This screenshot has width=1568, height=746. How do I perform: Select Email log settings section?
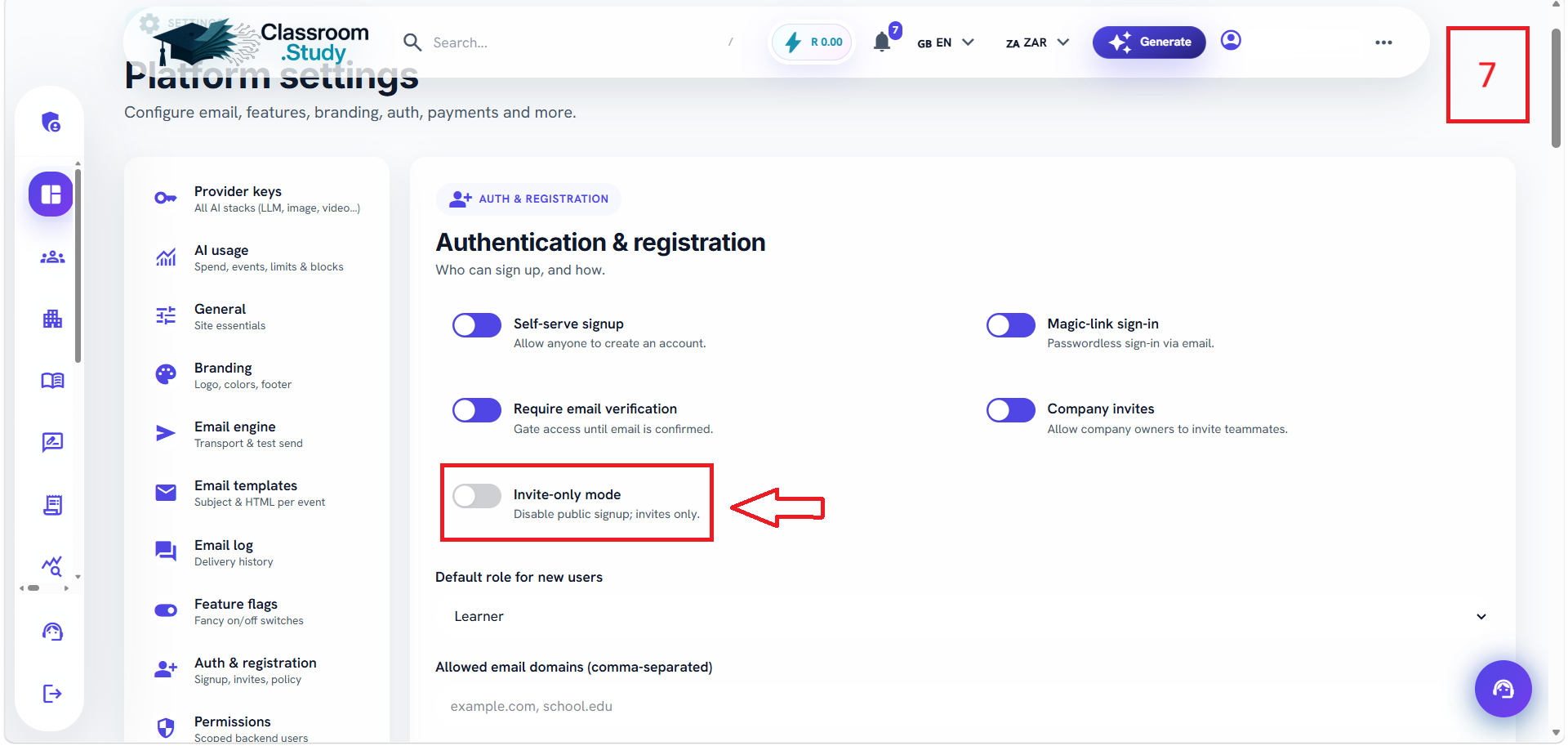click(x=257, y=552)
